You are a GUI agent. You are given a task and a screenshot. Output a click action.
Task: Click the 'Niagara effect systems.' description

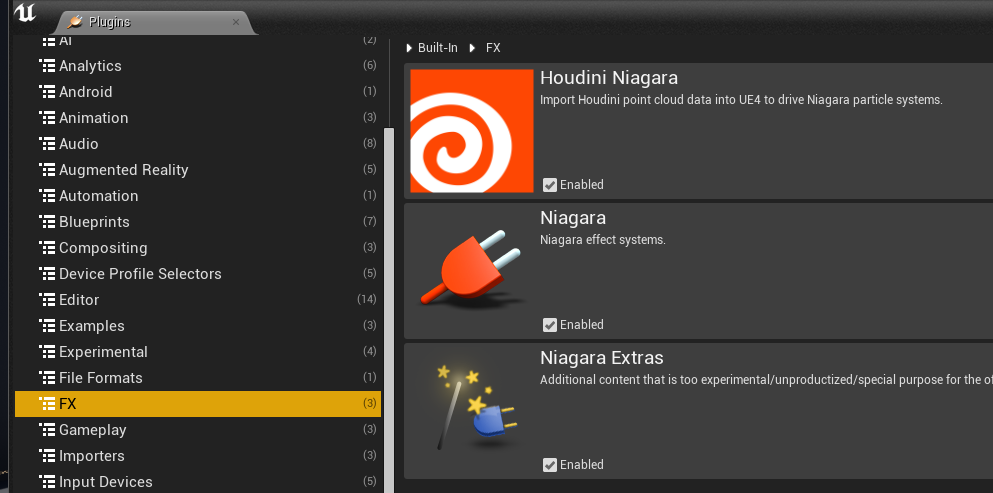tap(603, 240)
